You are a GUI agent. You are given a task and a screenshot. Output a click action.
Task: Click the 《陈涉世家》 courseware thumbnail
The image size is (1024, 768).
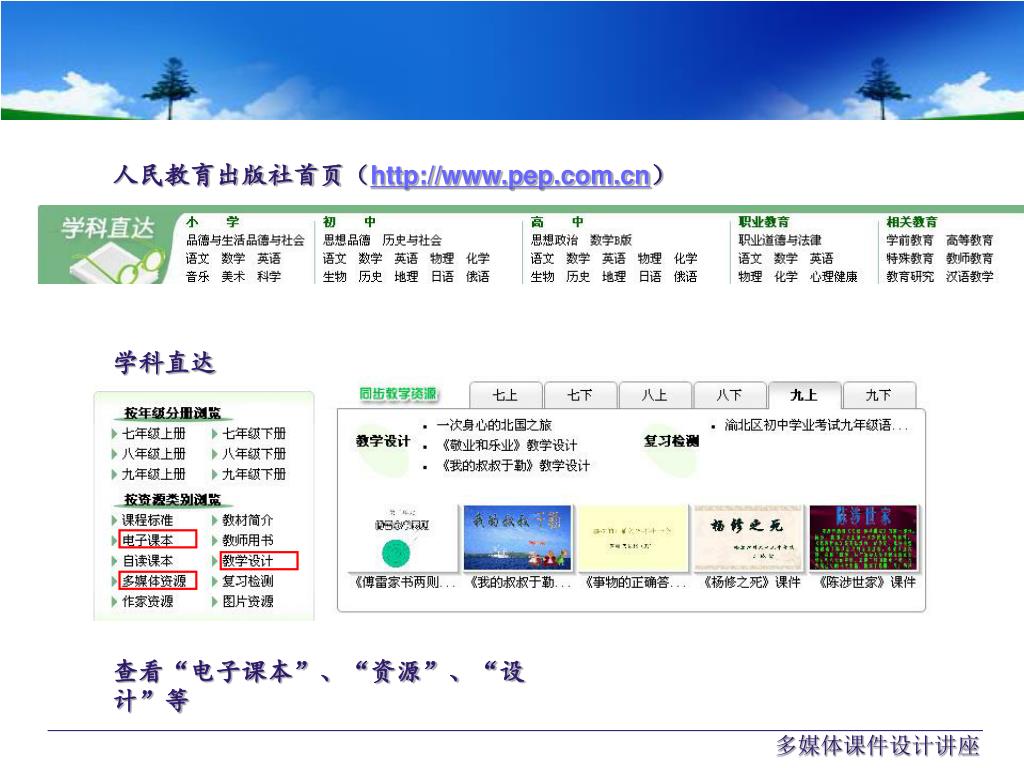coord(863,537)
